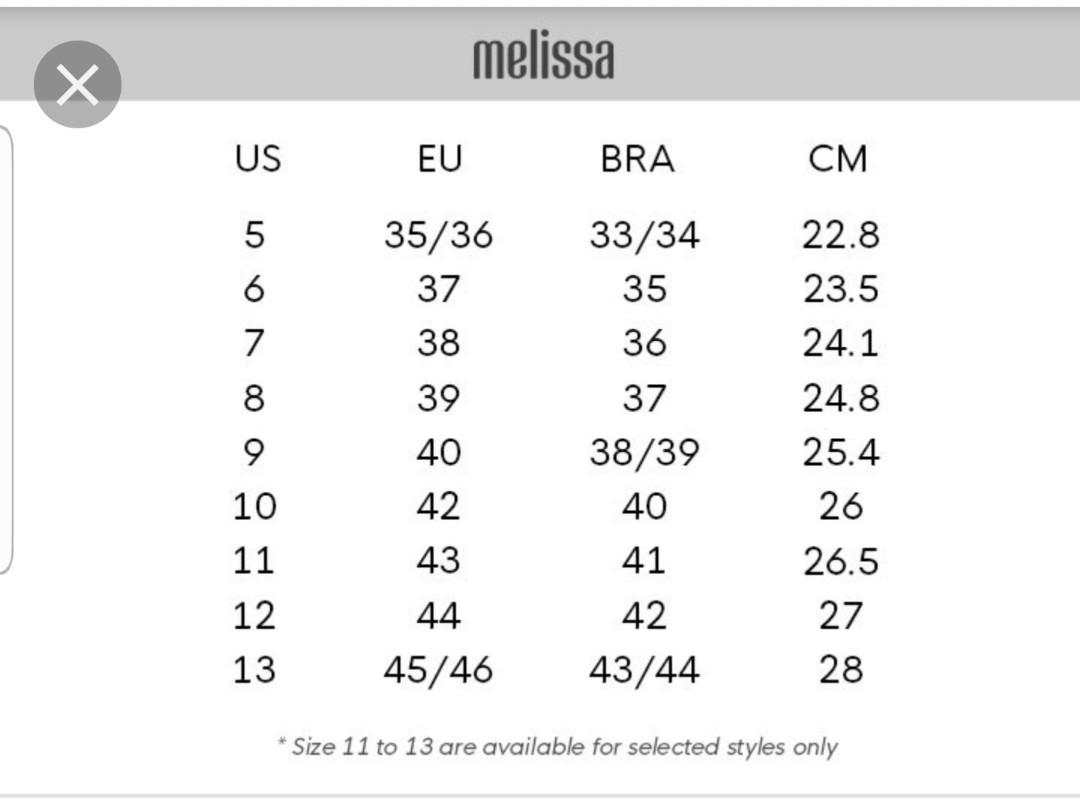Close the size chart overlay
1080x802 pixels.
(78, 84)
